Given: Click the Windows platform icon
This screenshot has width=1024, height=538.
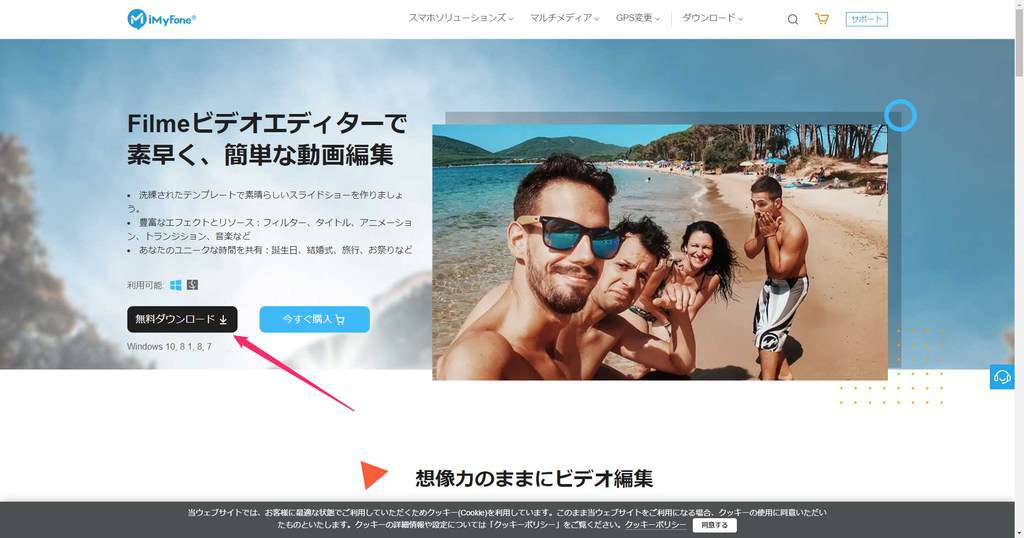Looking at the screenshot, I should tap(176, 285).
